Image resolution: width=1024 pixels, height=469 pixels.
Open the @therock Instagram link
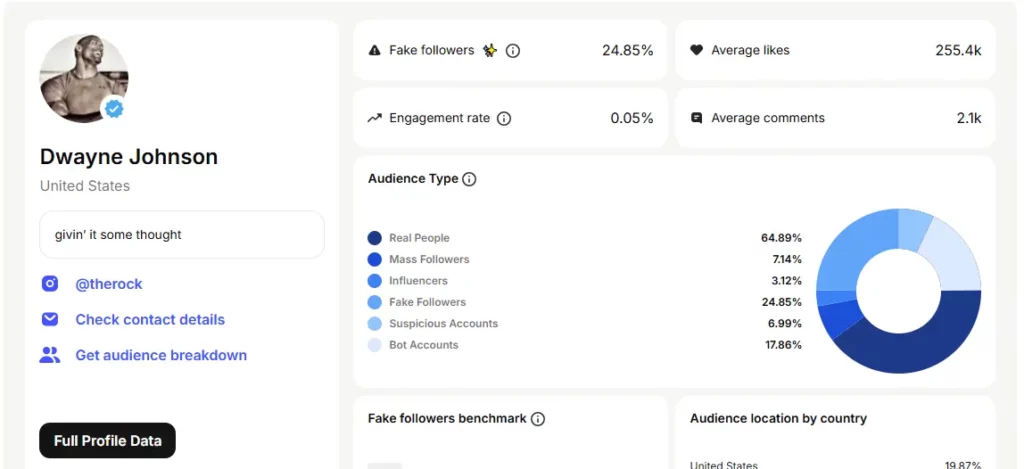(108, 283)
